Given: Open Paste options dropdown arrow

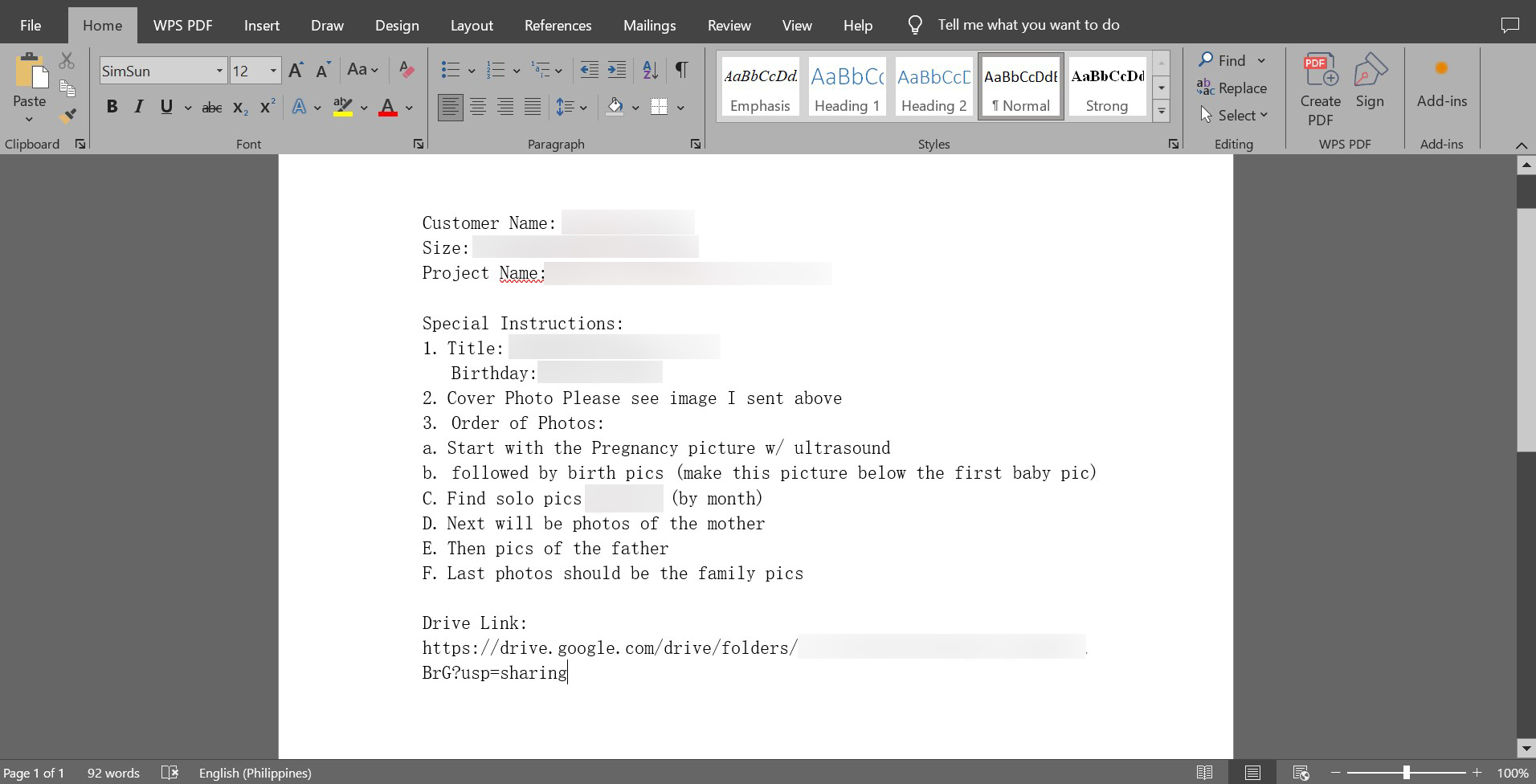Looking at the screenshot, I should 30,120.
